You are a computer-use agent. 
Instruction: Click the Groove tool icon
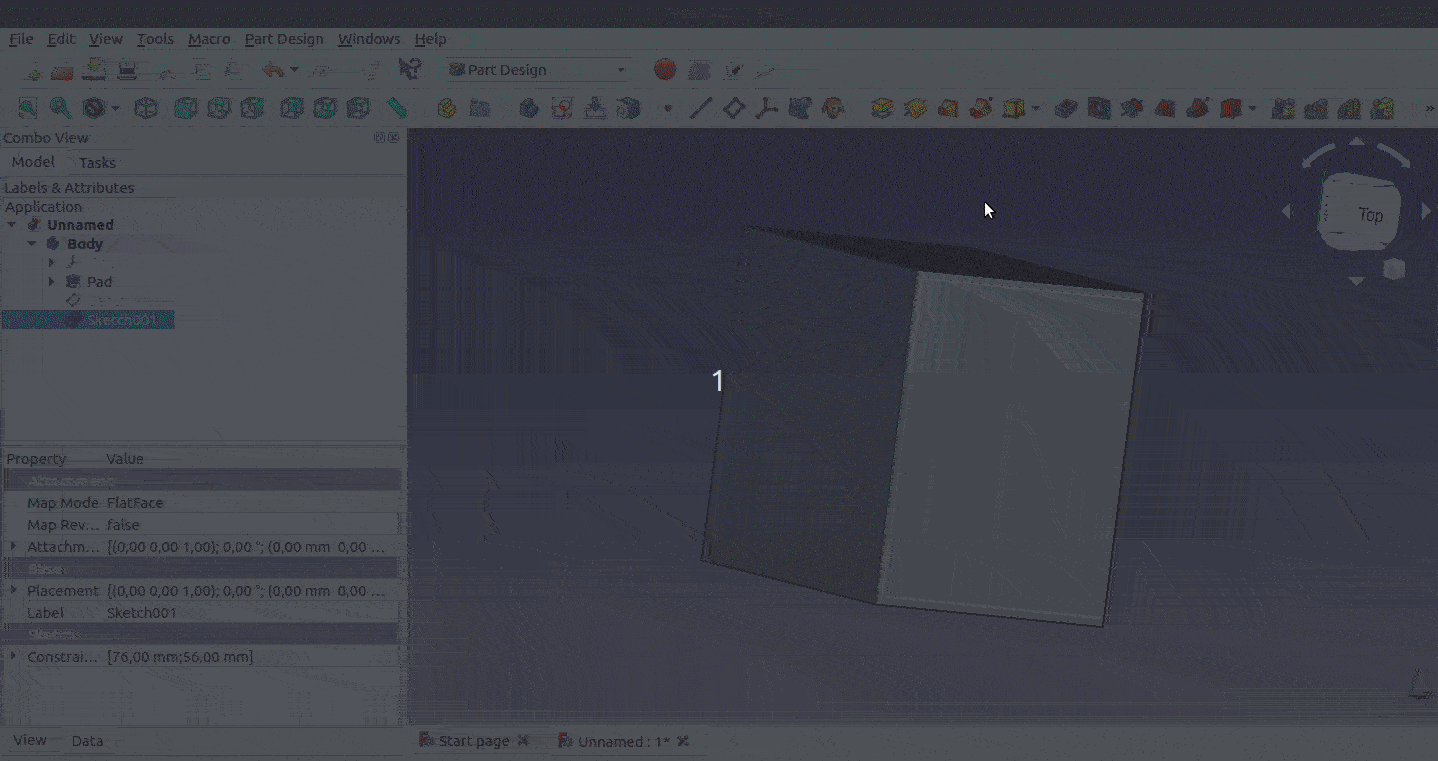pos(1132,108)
